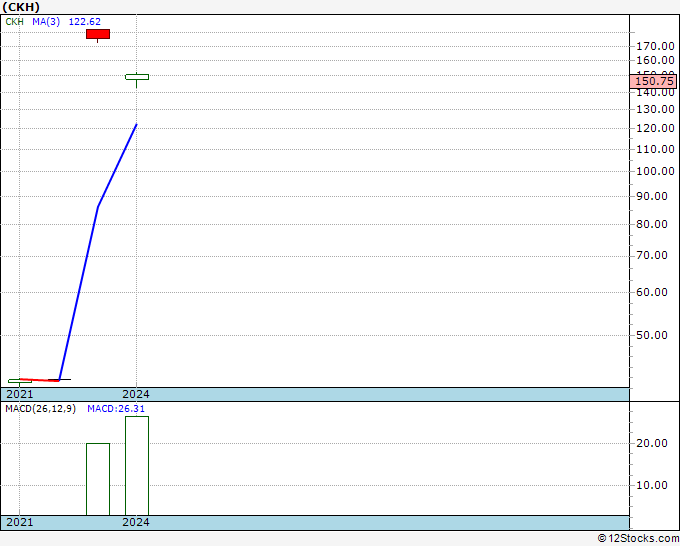Select the red candlestick near 170
The image size is (680, 546).
(x=98, y=34)
